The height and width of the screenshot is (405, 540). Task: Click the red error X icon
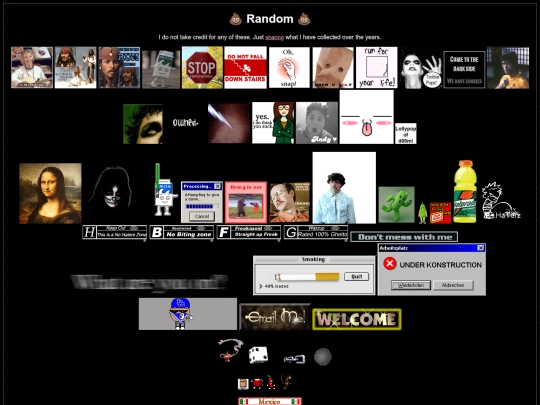tap(390, 264)
